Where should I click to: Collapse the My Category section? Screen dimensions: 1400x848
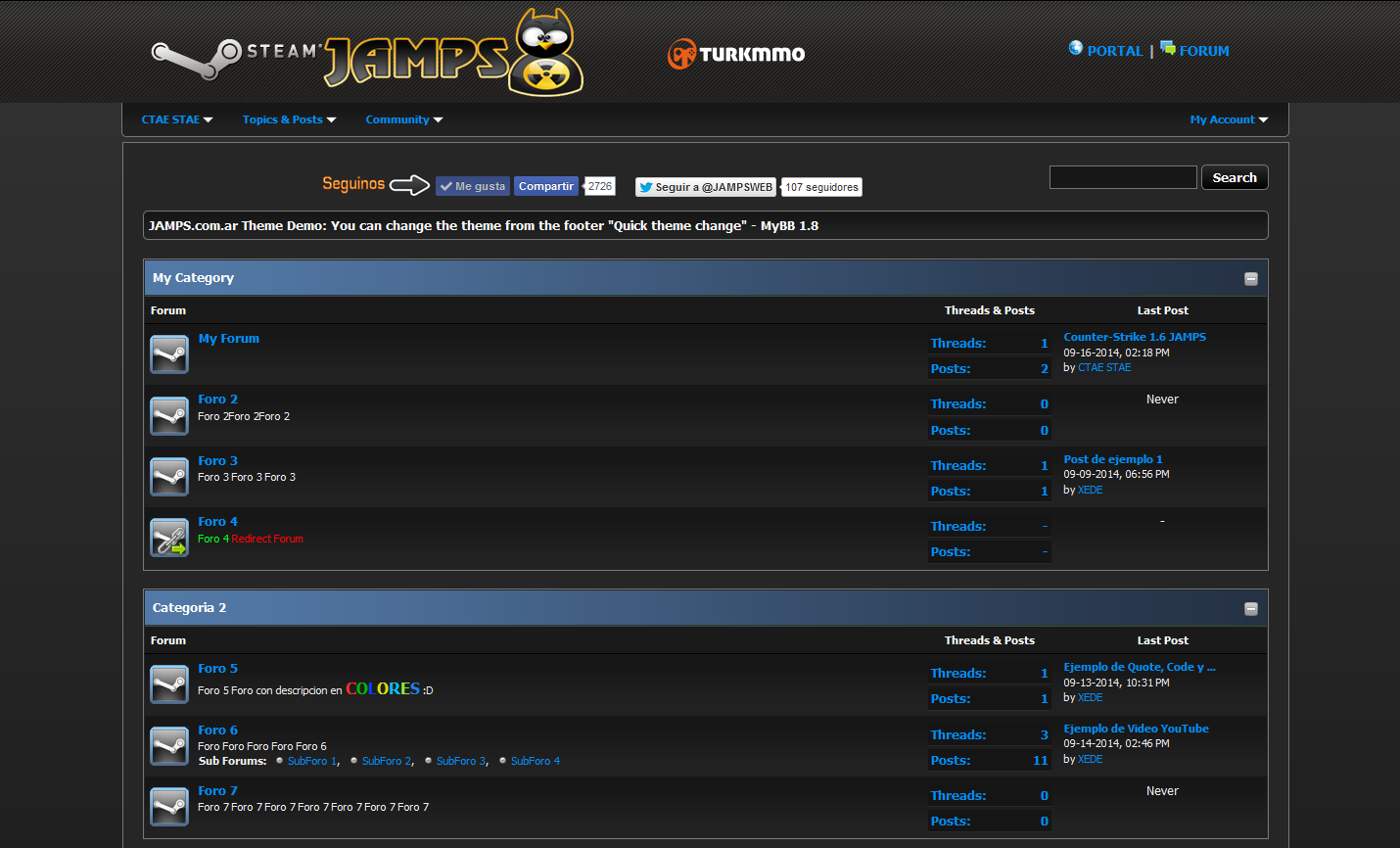pos(1250,279)
